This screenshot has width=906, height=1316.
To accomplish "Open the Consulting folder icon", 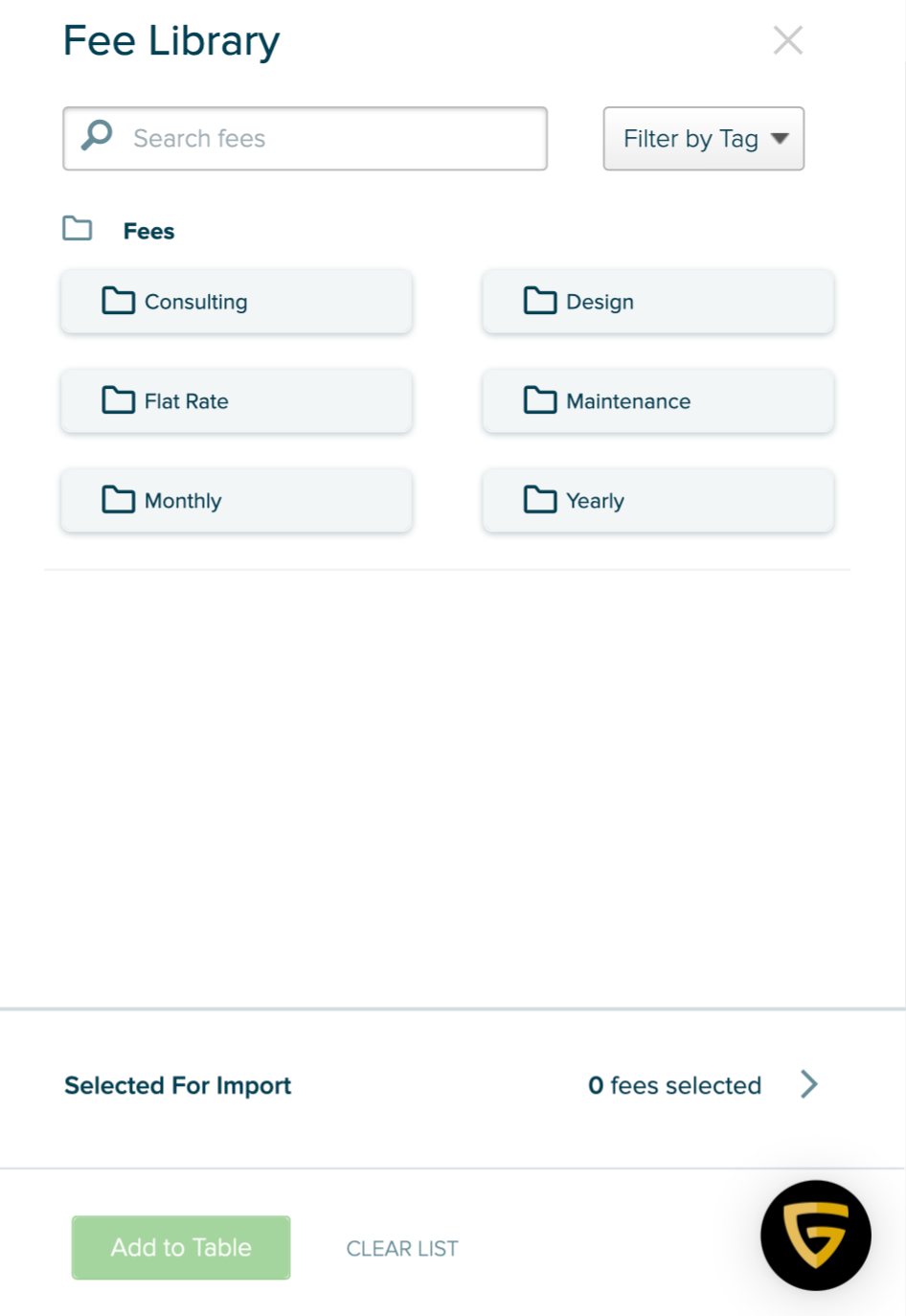I will 119,301.
